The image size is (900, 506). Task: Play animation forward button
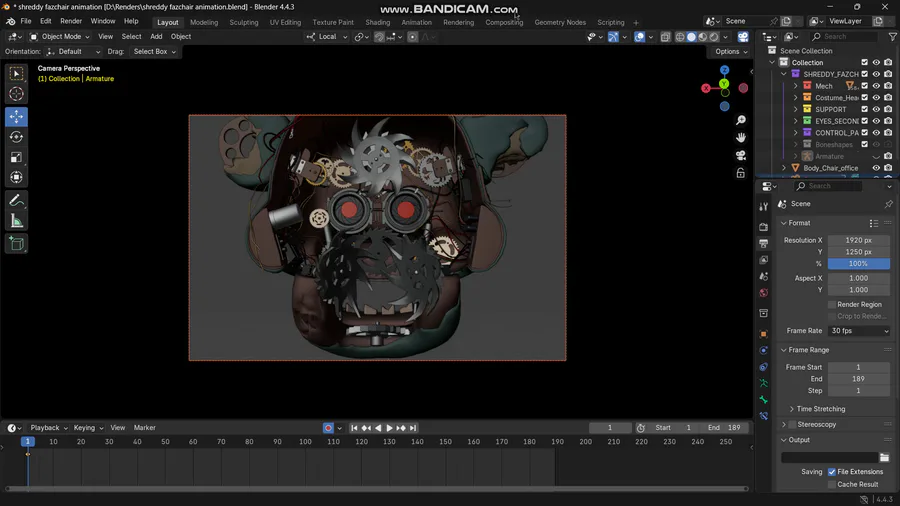[389, 428]
